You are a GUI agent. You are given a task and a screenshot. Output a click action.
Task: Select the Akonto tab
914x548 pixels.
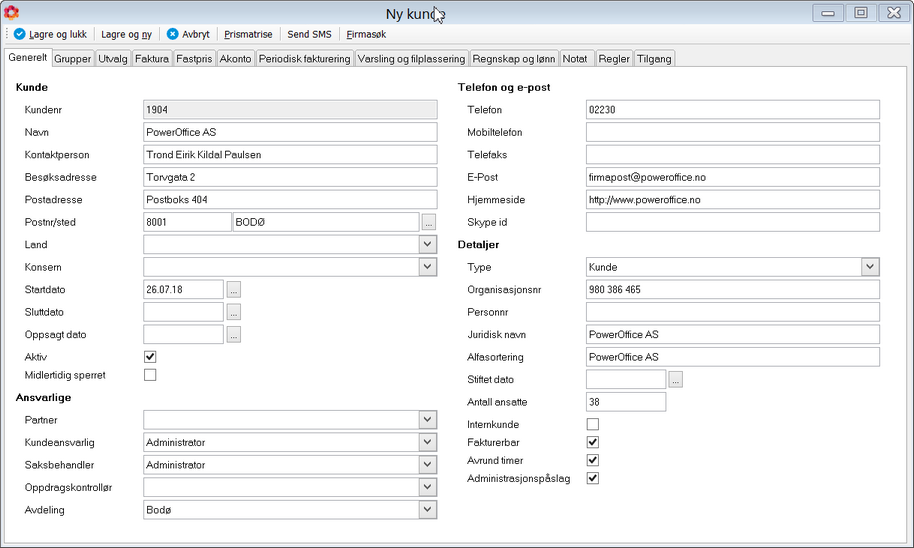[x=235, y=59]
